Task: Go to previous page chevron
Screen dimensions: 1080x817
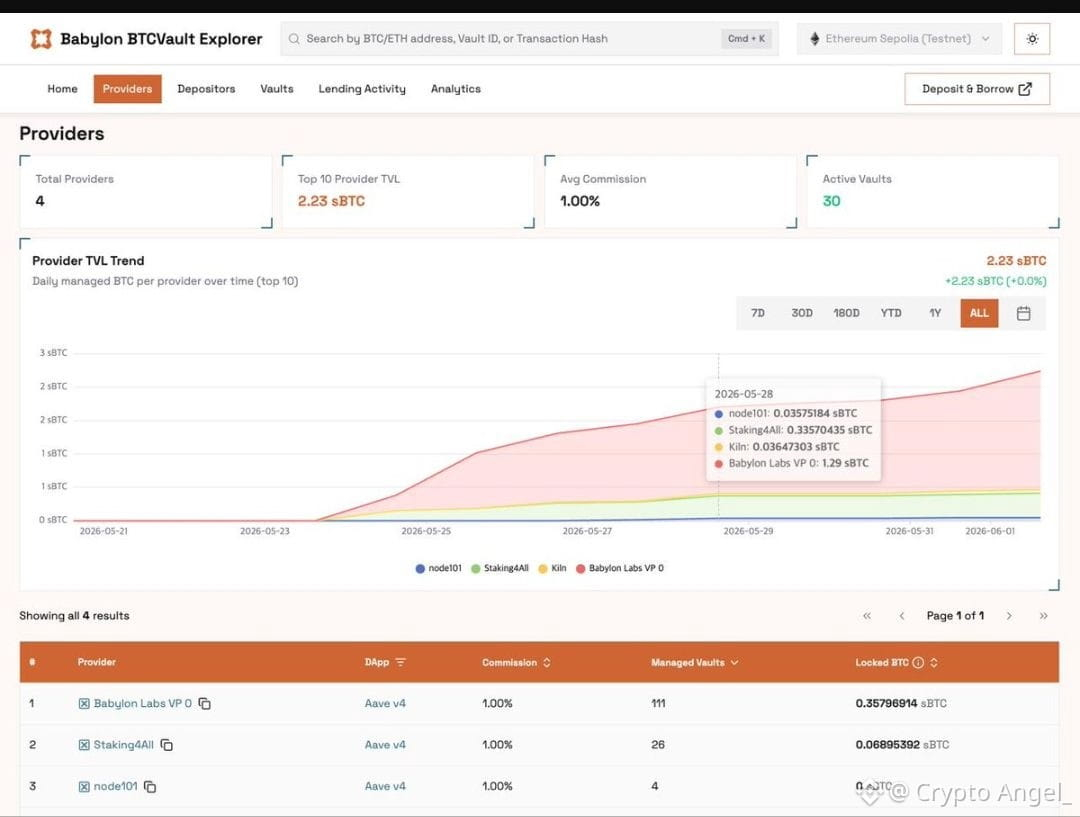Action: point(902,616)
